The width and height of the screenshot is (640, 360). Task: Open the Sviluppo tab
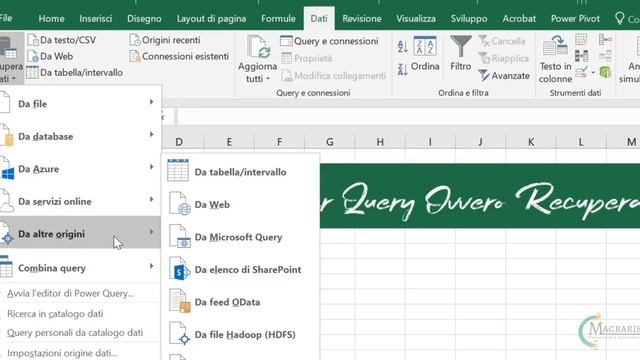[x=469, y=19]
